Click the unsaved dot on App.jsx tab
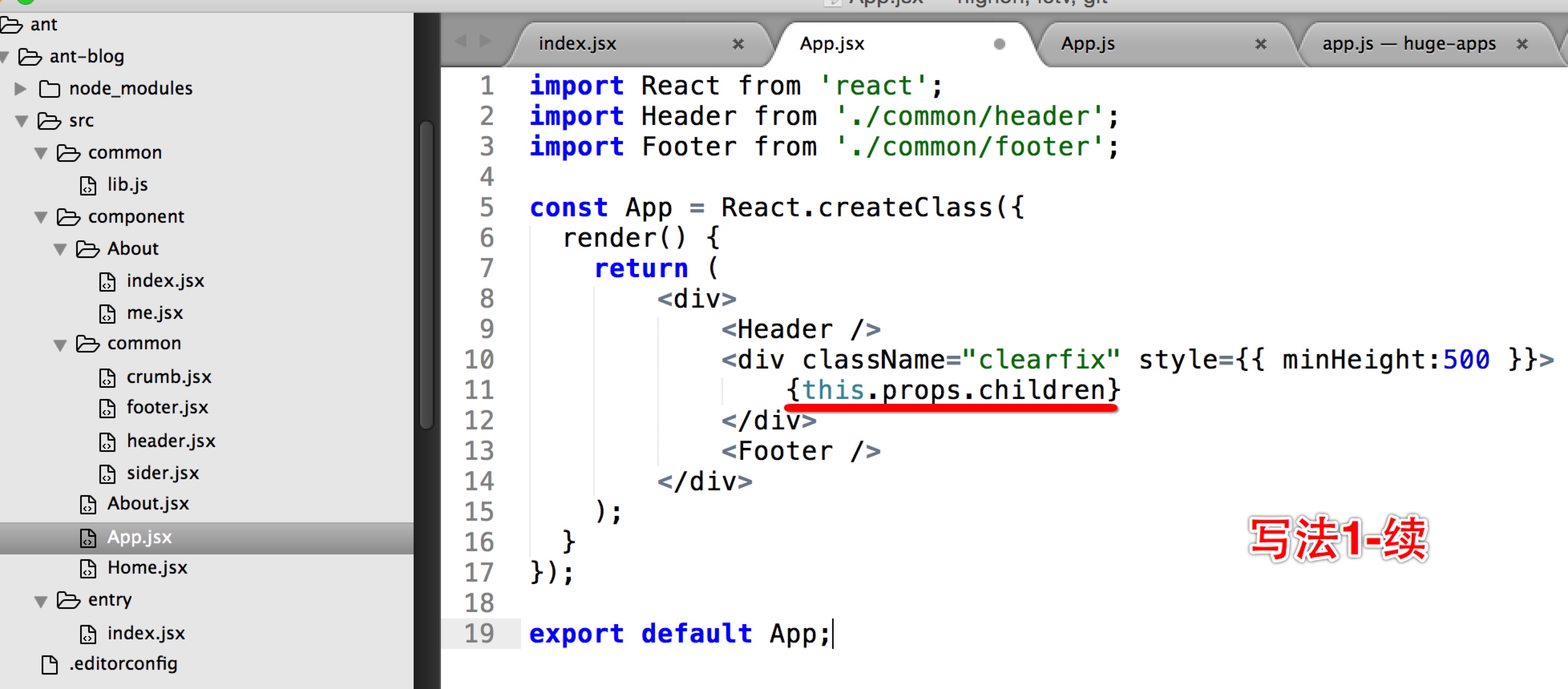Image resolution: width=1568 pixels, height=689 pixels. click(x=999, y=44)
